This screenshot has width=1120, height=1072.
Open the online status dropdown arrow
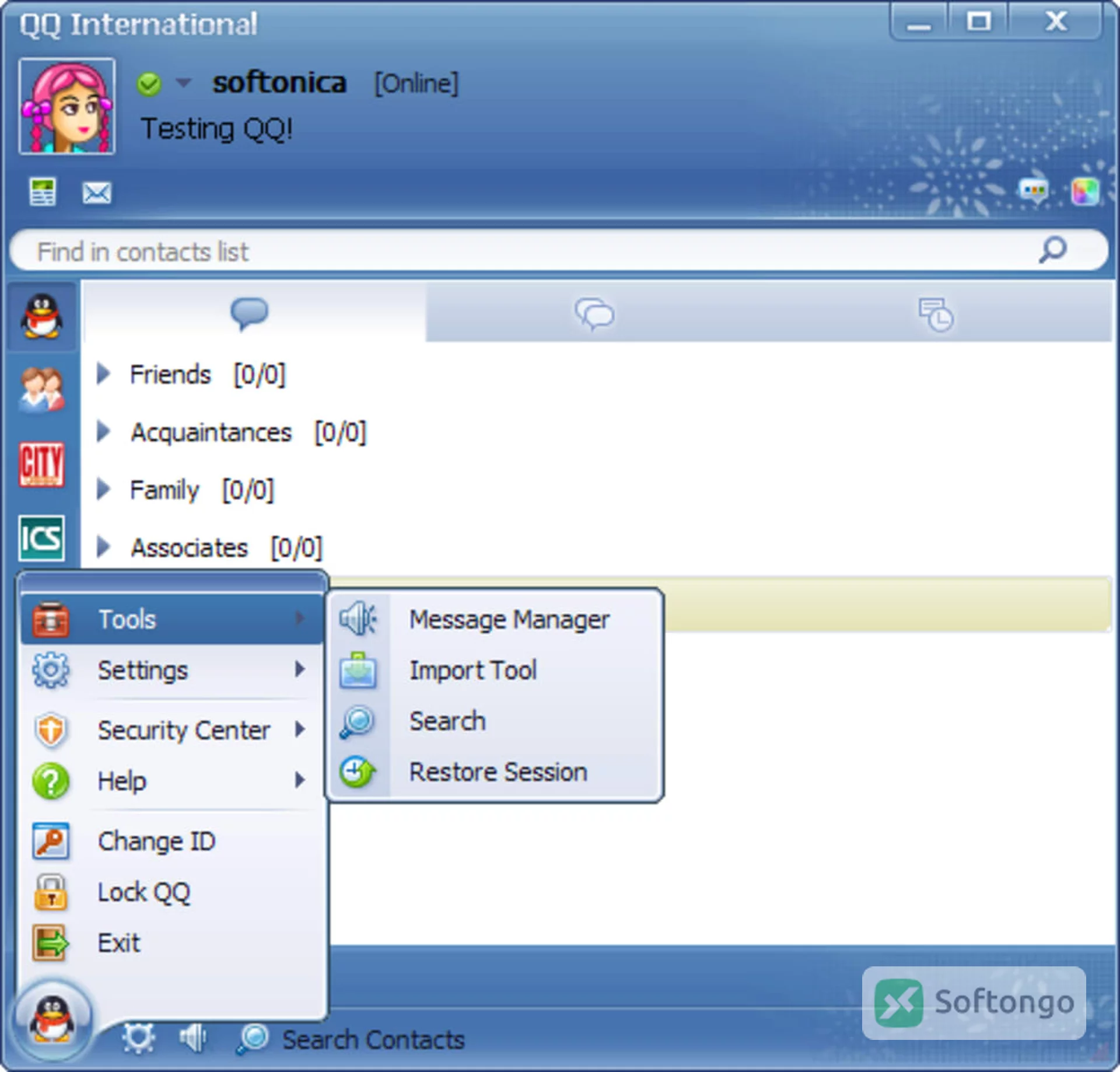coord(184,83)
